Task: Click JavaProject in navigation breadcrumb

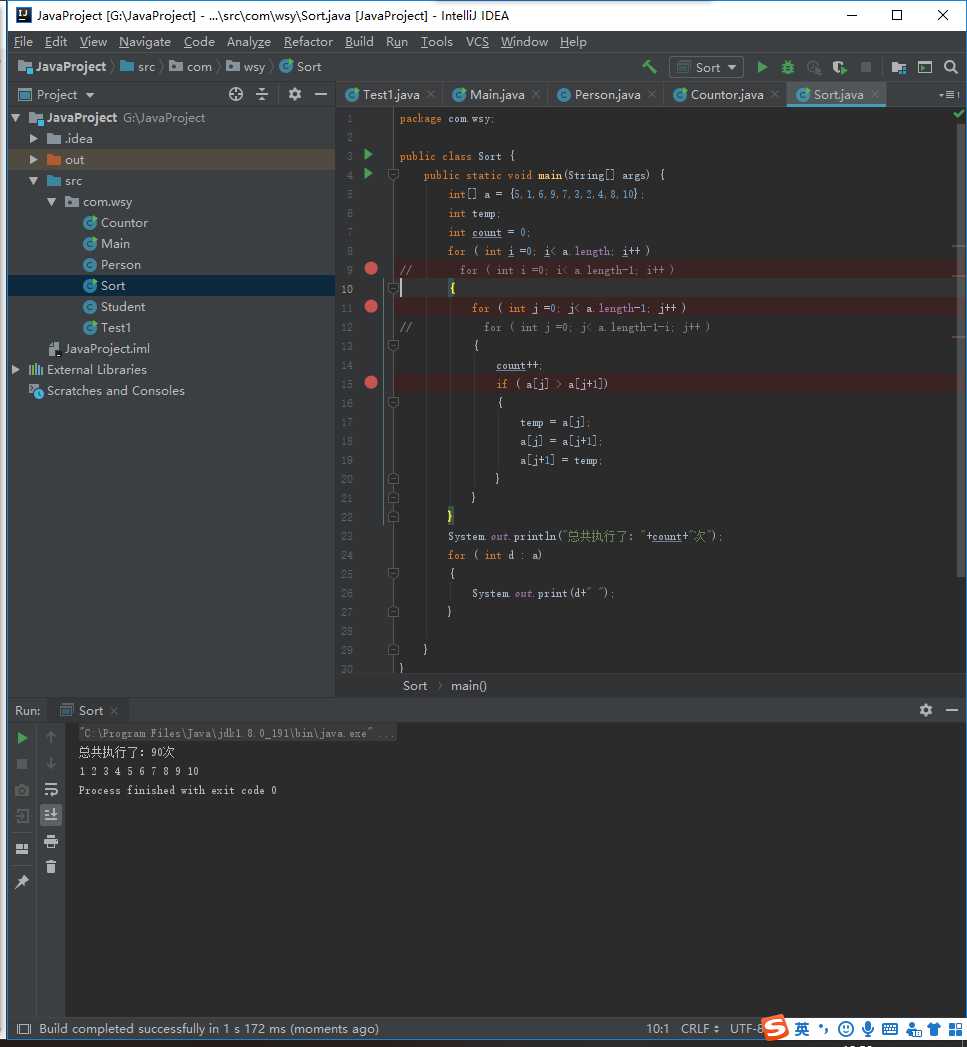Action: click(62, 67)
